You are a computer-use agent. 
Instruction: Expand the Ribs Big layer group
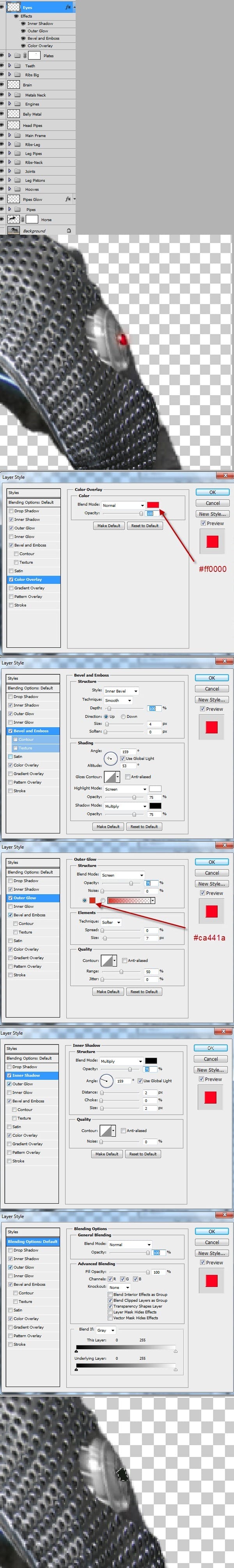click(9, 75)
